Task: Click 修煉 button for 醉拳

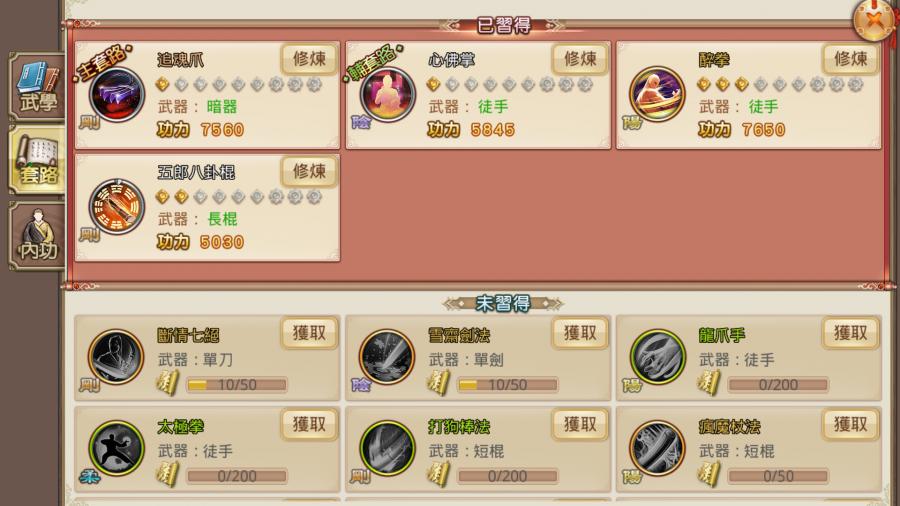Action: tap(851, 59)
